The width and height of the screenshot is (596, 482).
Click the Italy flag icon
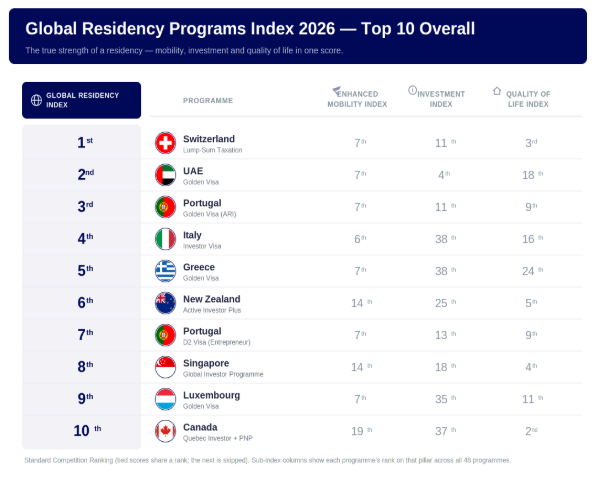[x=165, y=239]
